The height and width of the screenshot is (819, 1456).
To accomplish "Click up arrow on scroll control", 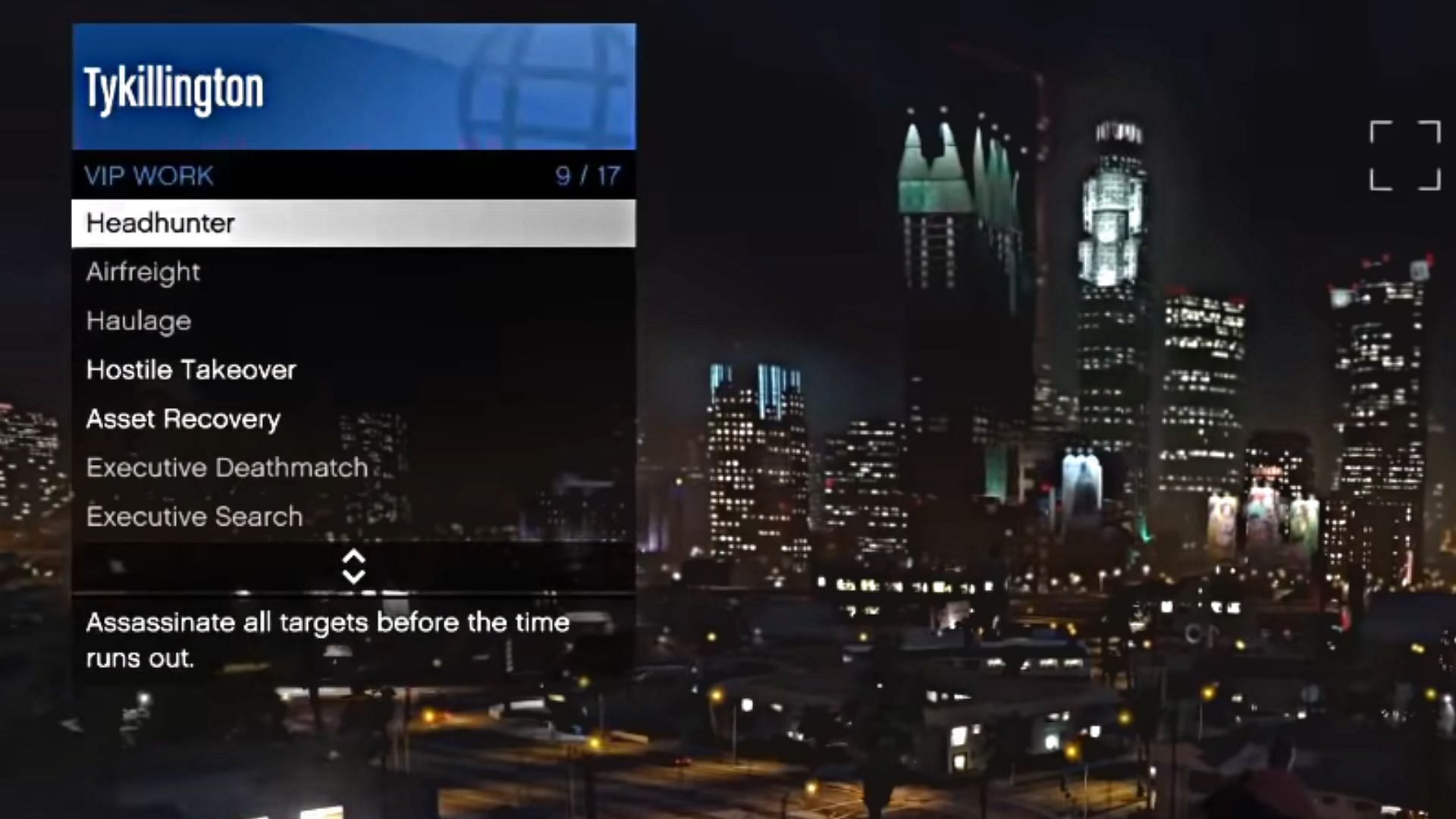I will [x=353, y=557].
